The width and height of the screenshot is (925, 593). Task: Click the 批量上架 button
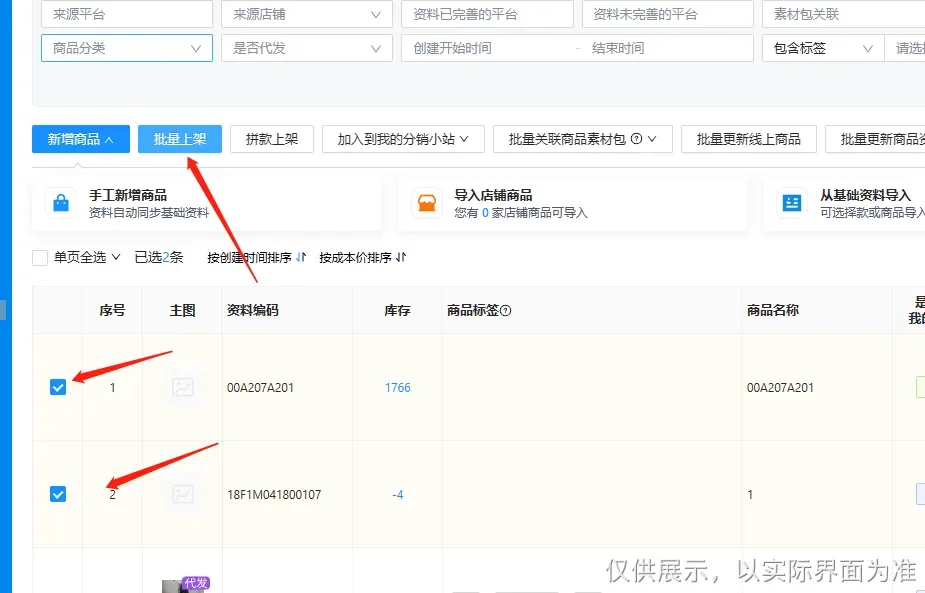(180, 139)
